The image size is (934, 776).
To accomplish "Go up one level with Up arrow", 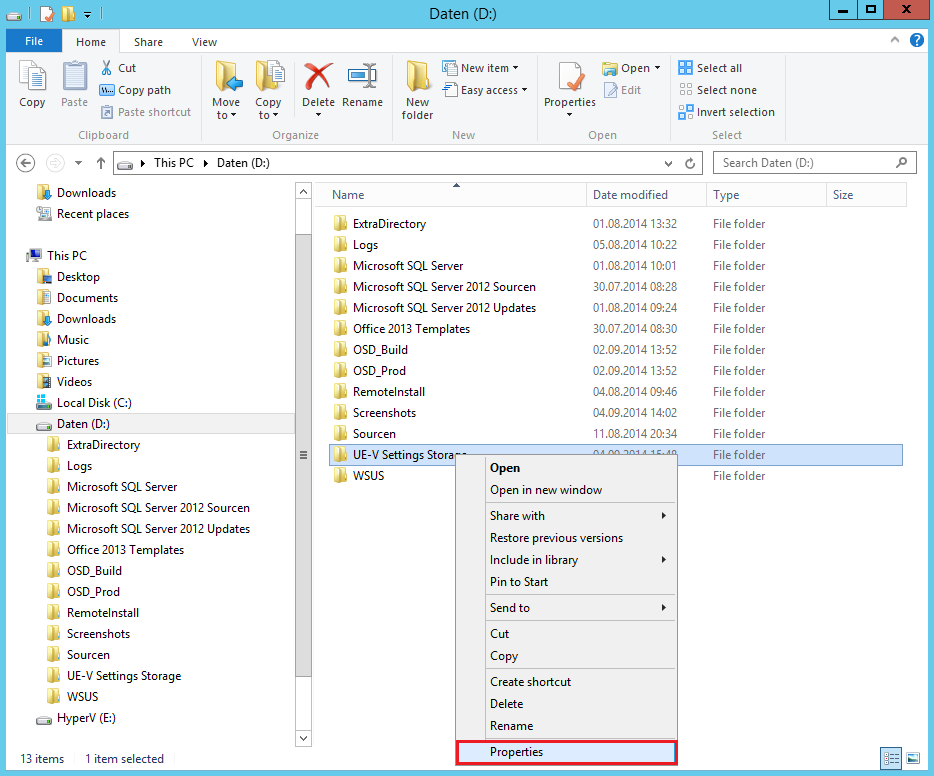I will 101,163.
